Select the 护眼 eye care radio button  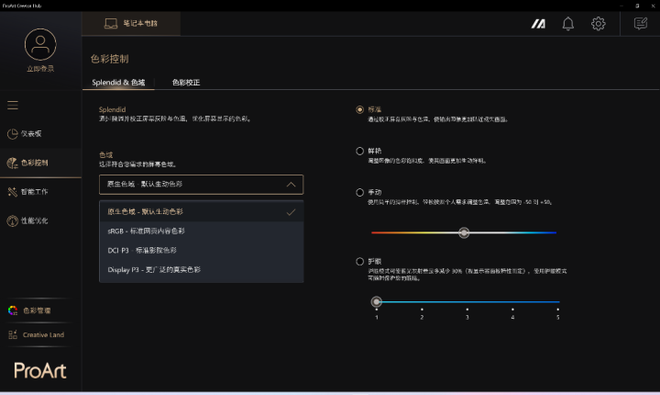tap(360, 262)
